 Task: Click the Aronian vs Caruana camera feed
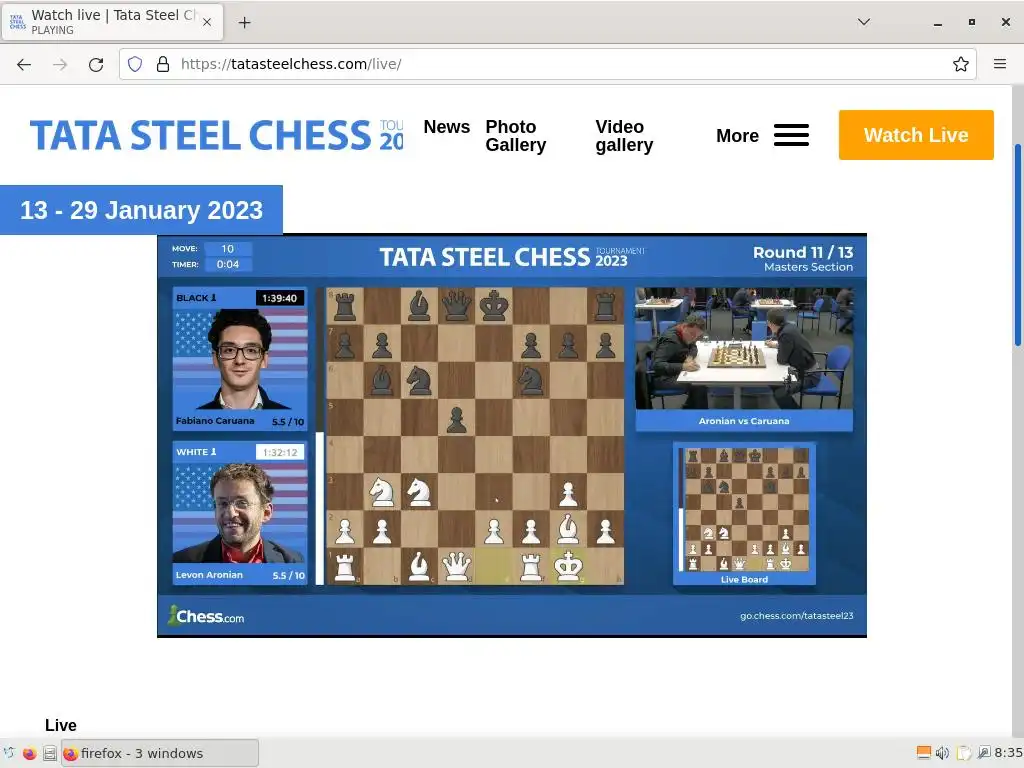[744, 349]
